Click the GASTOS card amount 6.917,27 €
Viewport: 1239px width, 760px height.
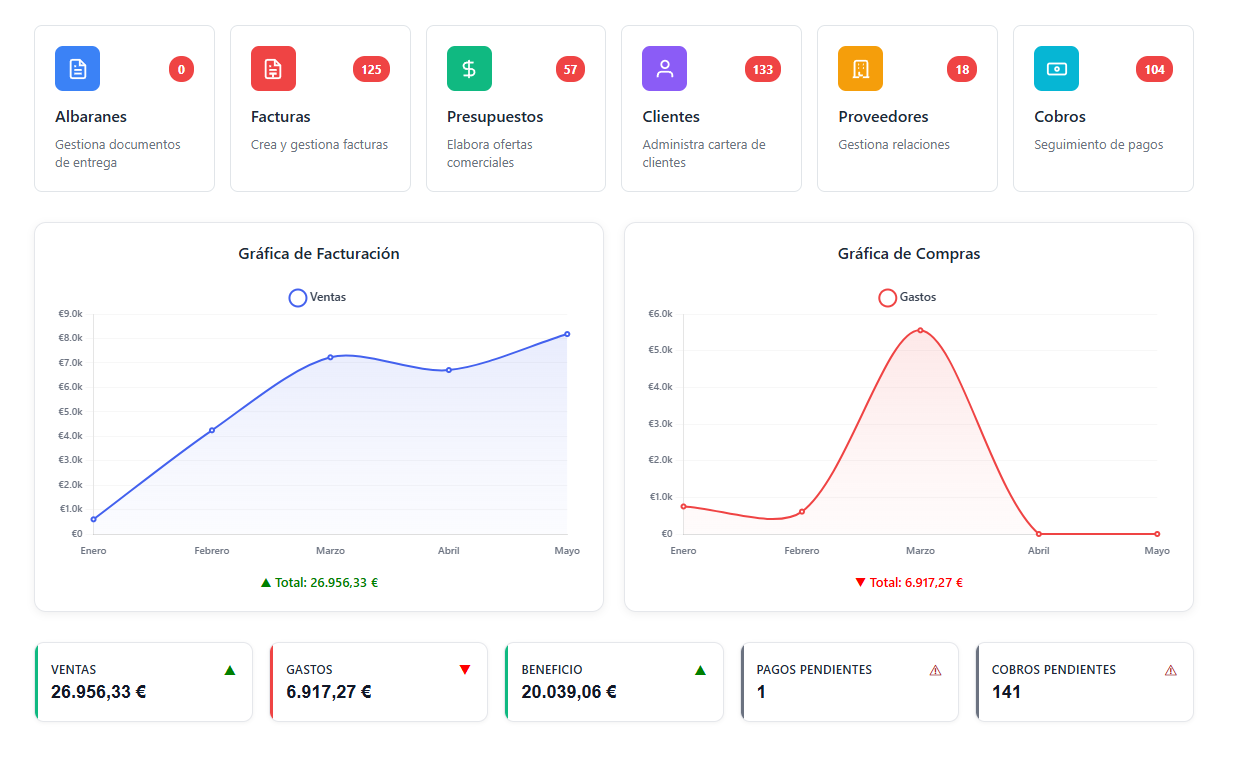[329, 691]
